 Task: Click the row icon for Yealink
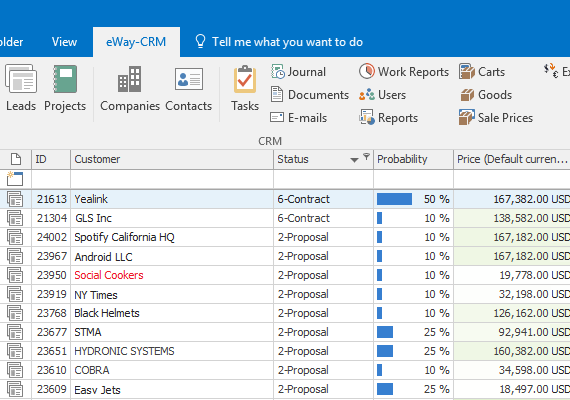pos(15,199)
